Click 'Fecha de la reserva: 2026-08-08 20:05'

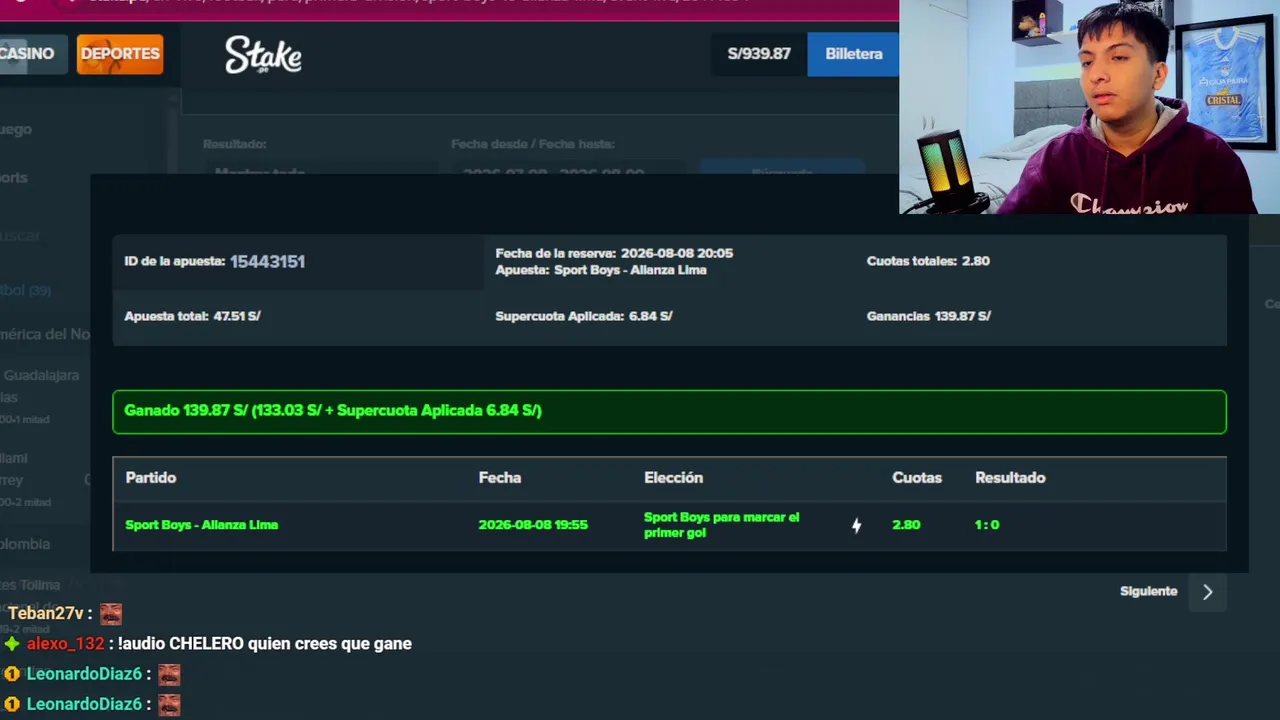coord(614,254)
